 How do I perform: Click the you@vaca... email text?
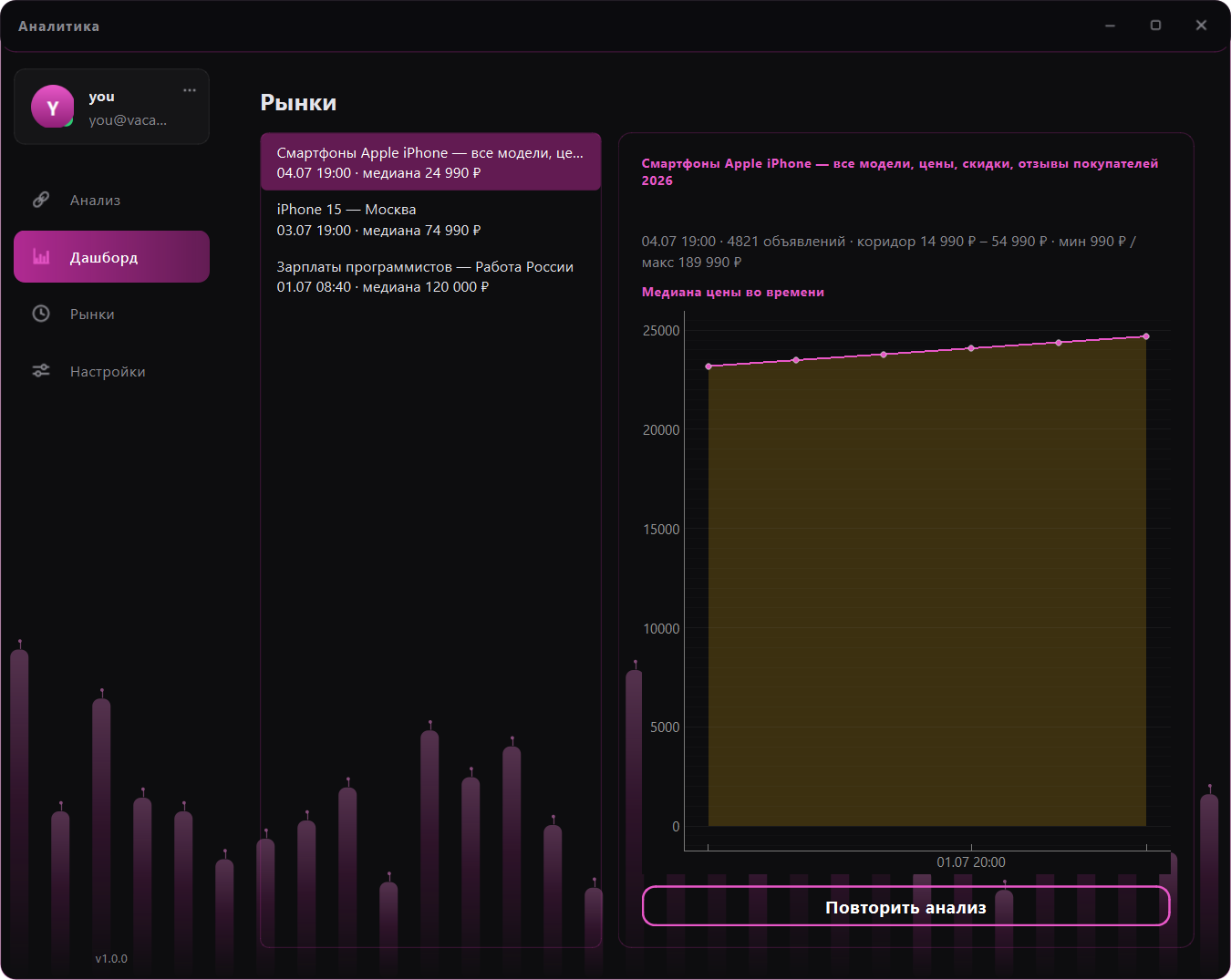[x=128, y=120]
